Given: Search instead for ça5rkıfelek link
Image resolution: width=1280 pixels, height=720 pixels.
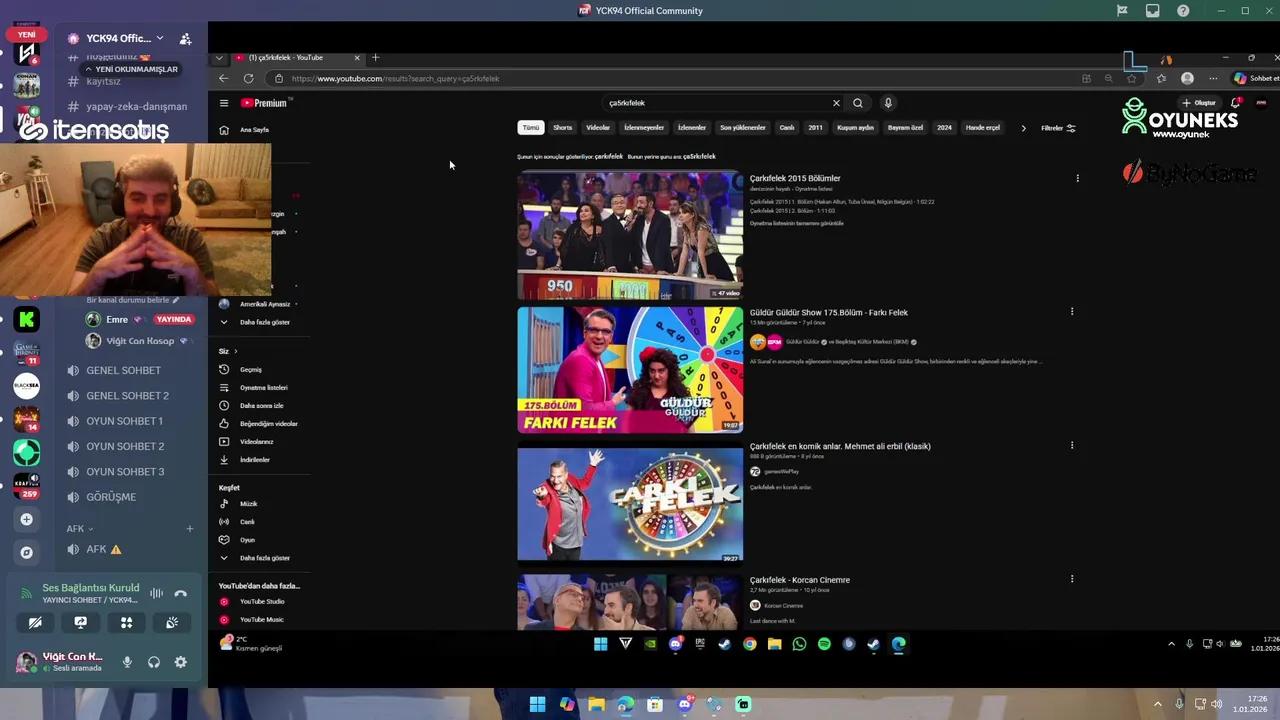Looking at the screenshot, I should [699, 156].
